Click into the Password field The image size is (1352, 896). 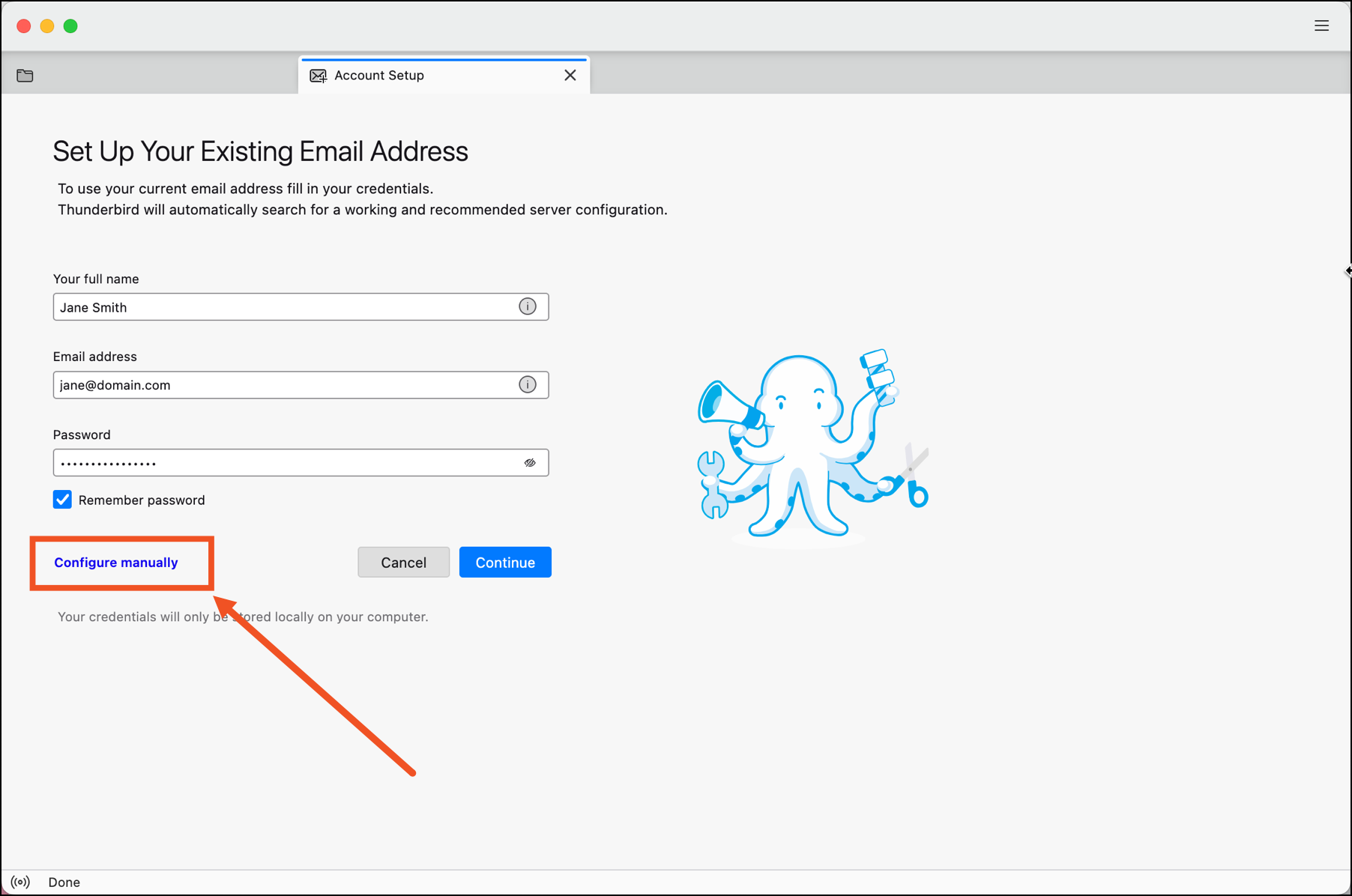301,463
